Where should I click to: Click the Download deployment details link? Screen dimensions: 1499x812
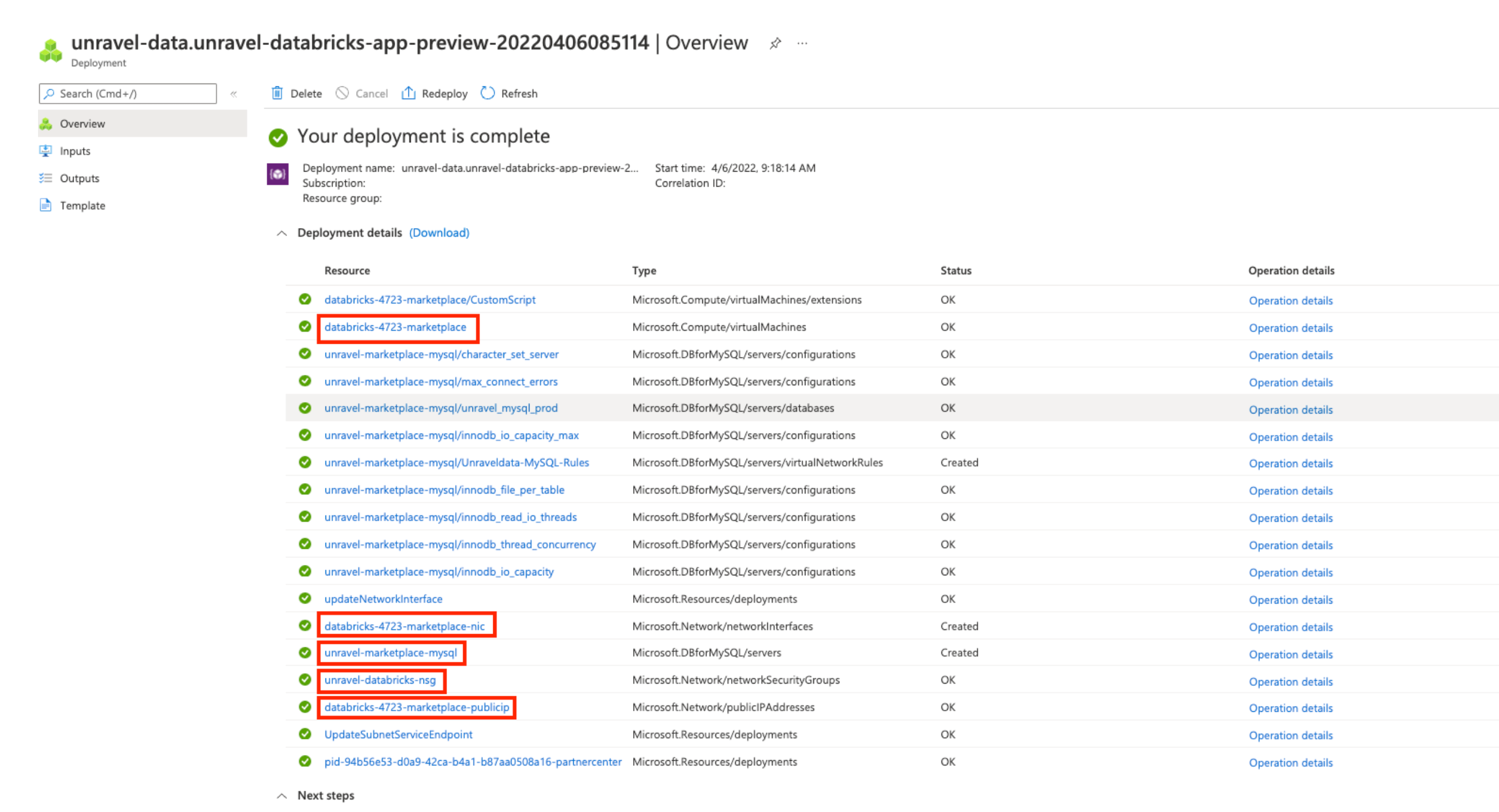(x=439, y=233)
